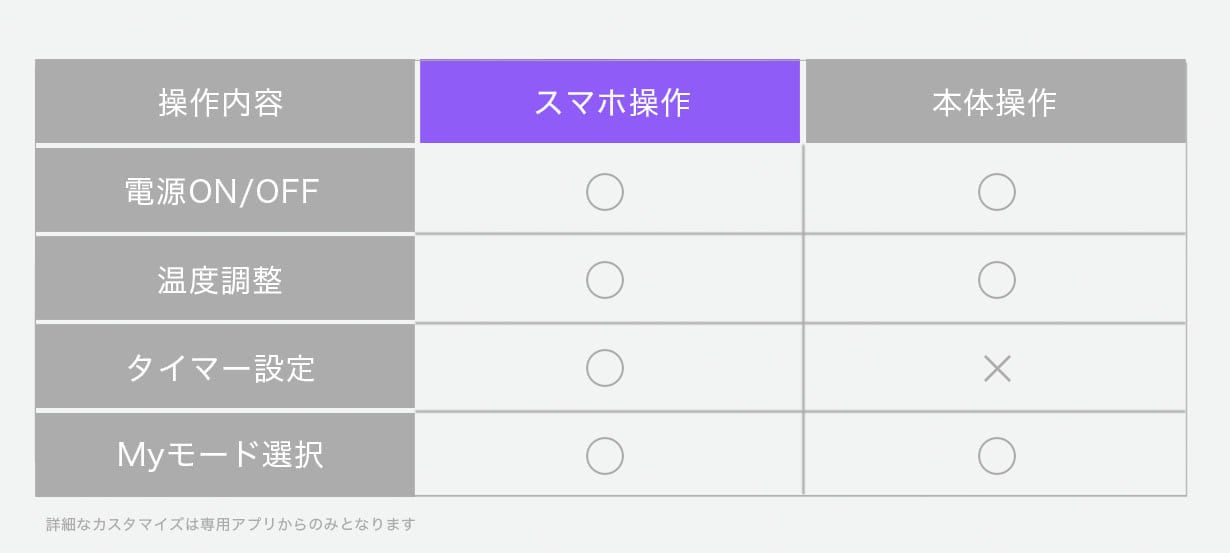The image size is (1230, 553).
Task: Click the X mark for 本体操作 タイマー設定
Action: click(997, 369)
